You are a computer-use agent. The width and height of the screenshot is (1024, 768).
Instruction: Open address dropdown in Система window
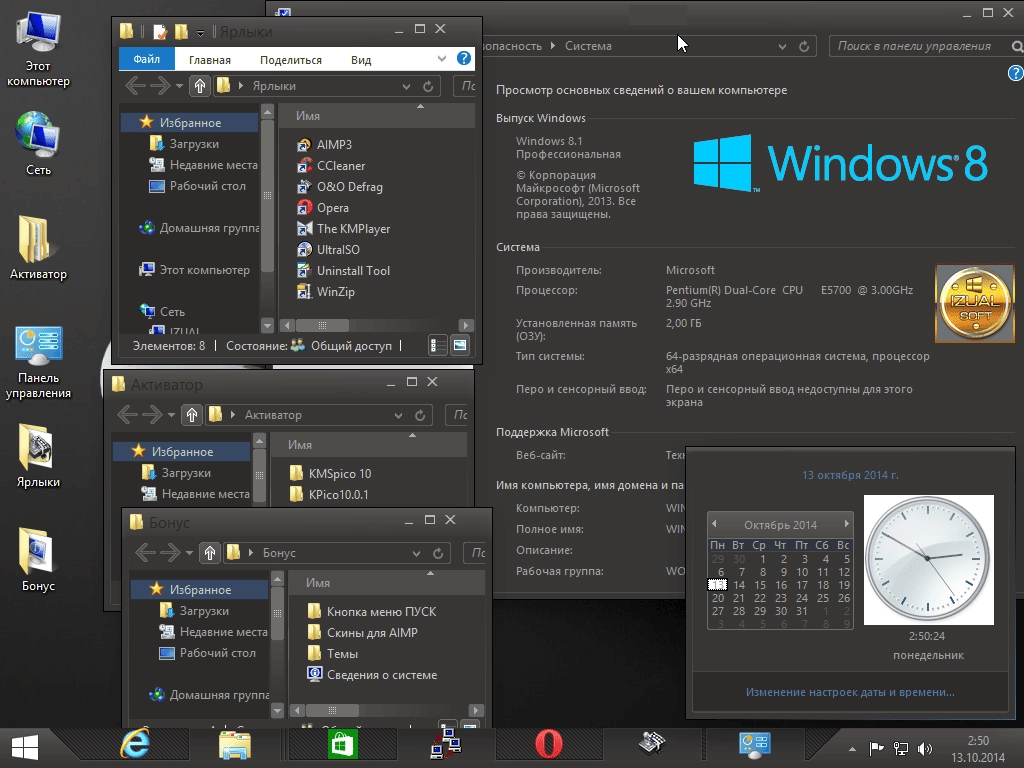pyautogui.click(x=782, y=46)
